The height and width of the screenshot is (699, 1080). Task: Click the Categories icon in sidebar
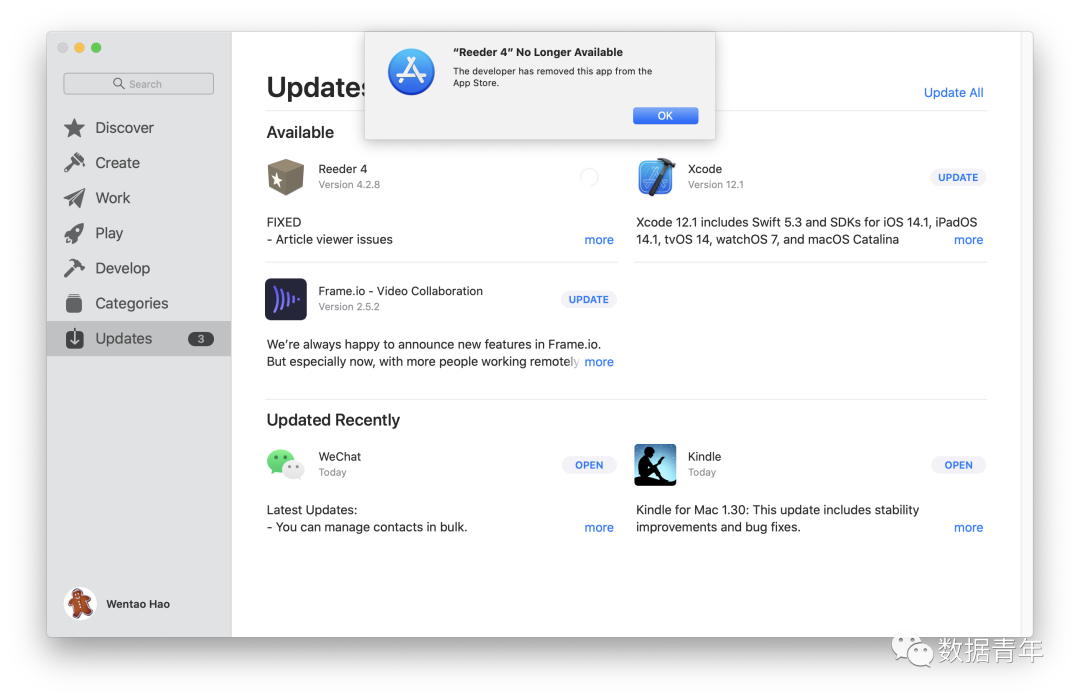(74, 303)
